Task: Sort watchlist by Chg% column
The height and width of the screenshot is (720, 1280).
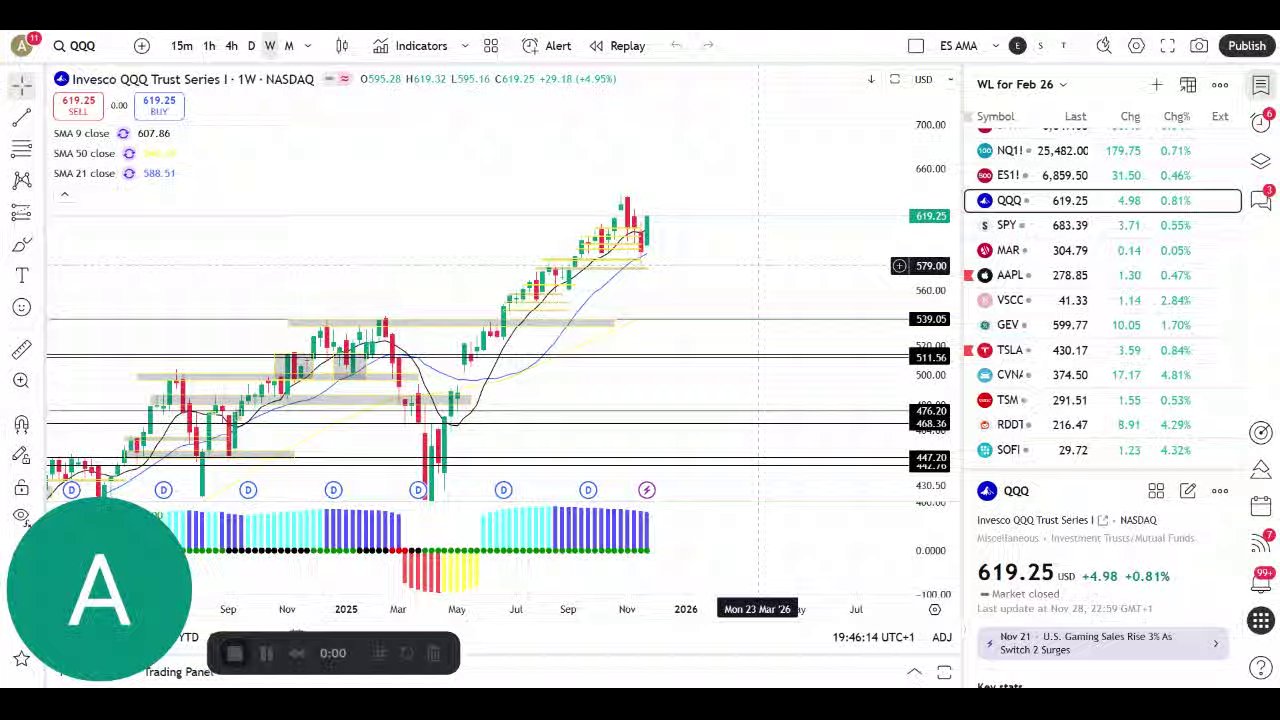Action: (x=1176, y=117)
